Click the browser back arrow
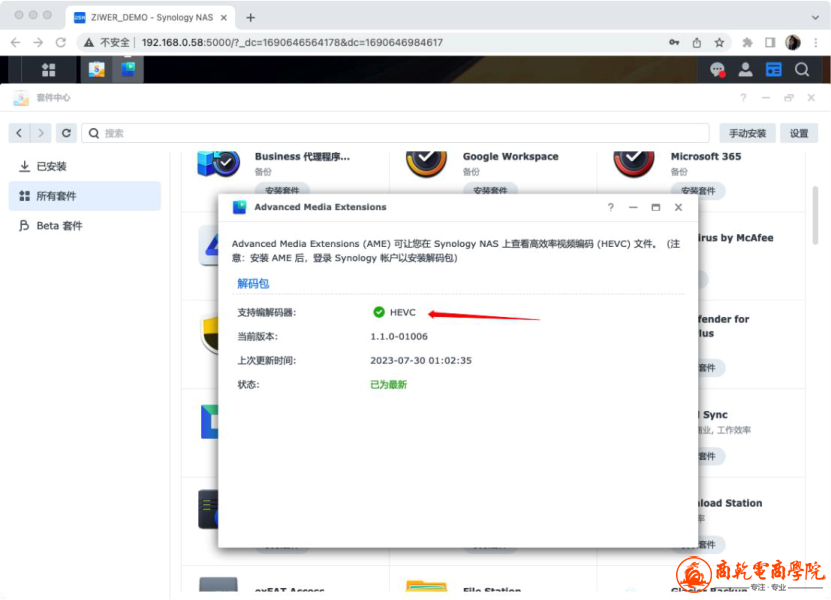Image resolution: width=831 pixels, height=600 pixels. 16,42
